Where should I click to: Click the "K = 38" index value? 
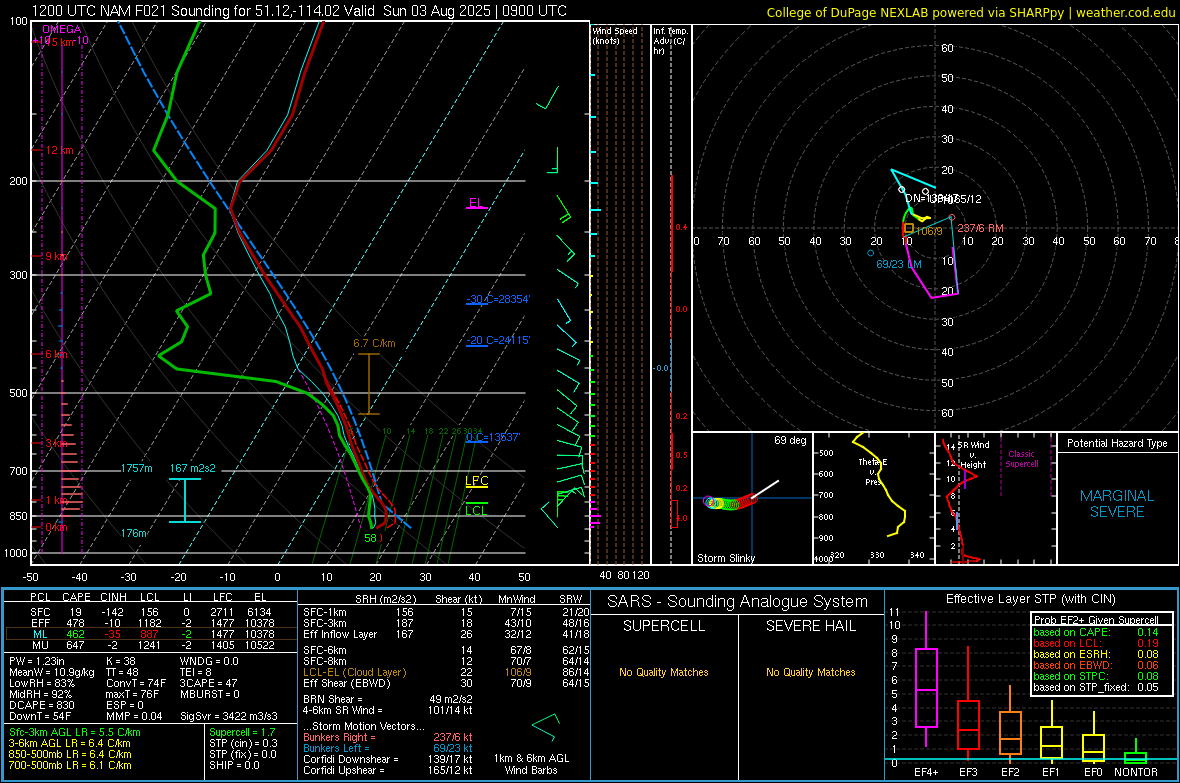click(x=120, y=661)
